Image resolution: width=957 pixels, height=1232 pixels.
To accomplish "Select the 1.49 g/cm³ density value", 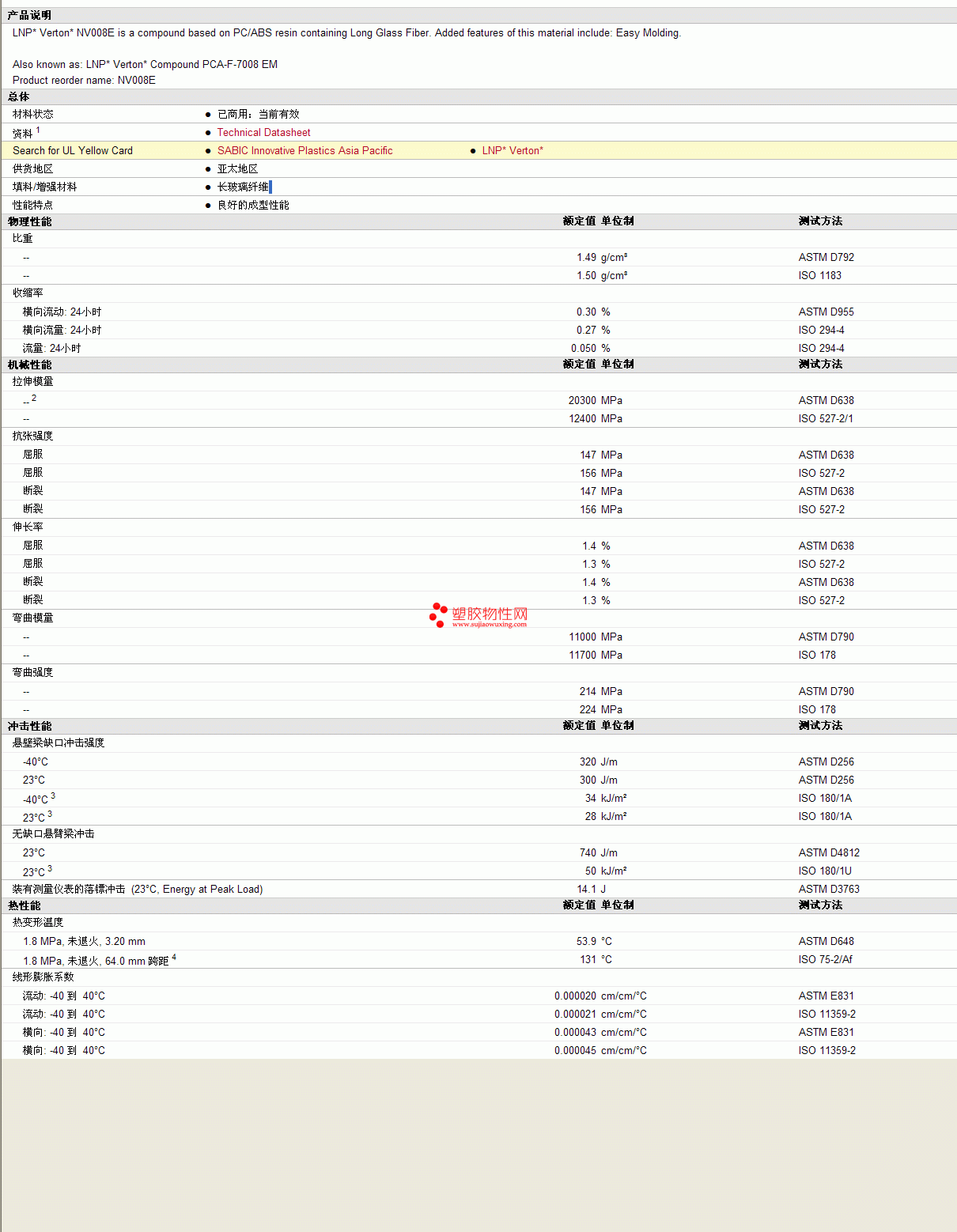I will click(602, 257).
